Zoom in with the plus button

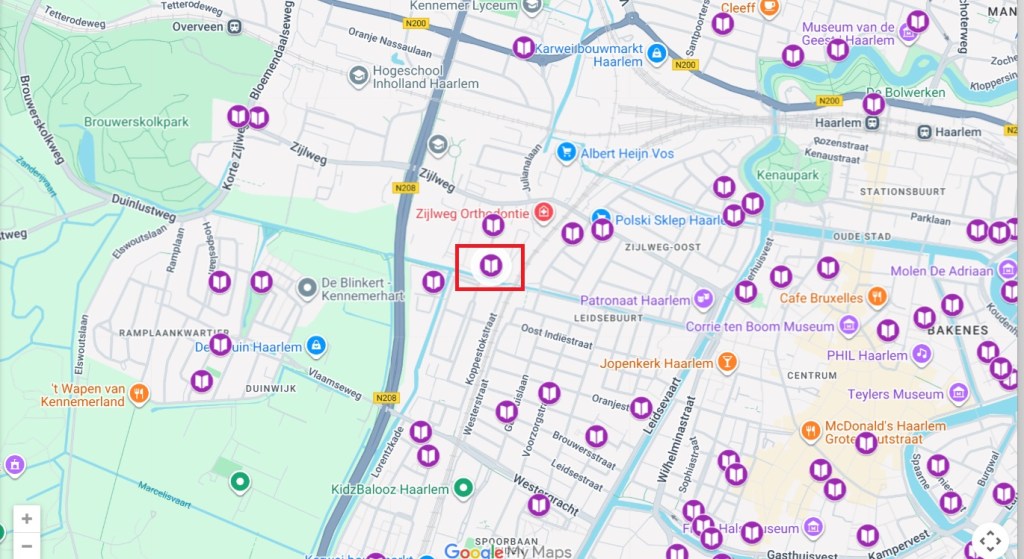pos(27,519)
